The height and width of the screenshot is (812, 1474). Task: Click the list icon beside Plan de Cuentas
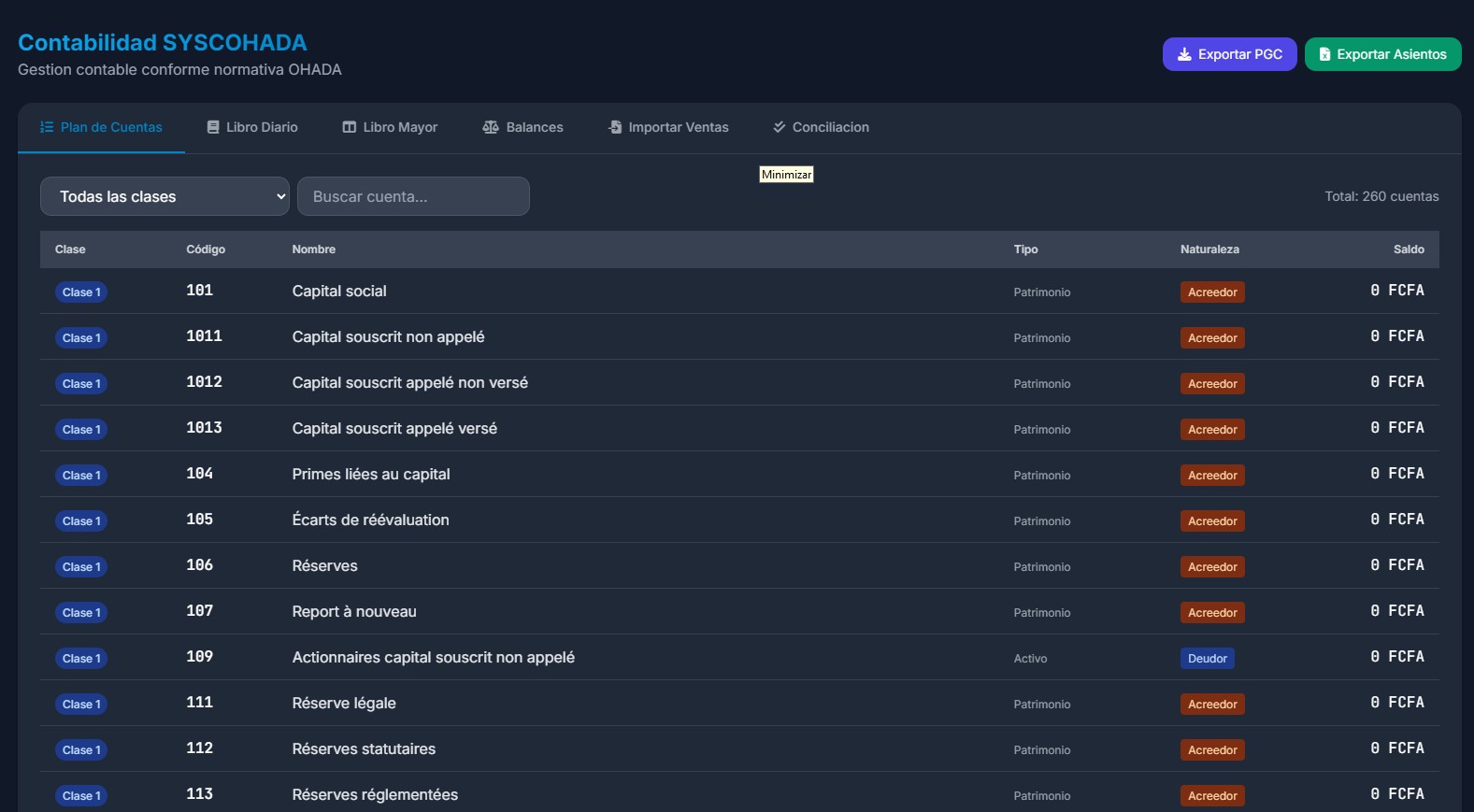pos(47,127)
